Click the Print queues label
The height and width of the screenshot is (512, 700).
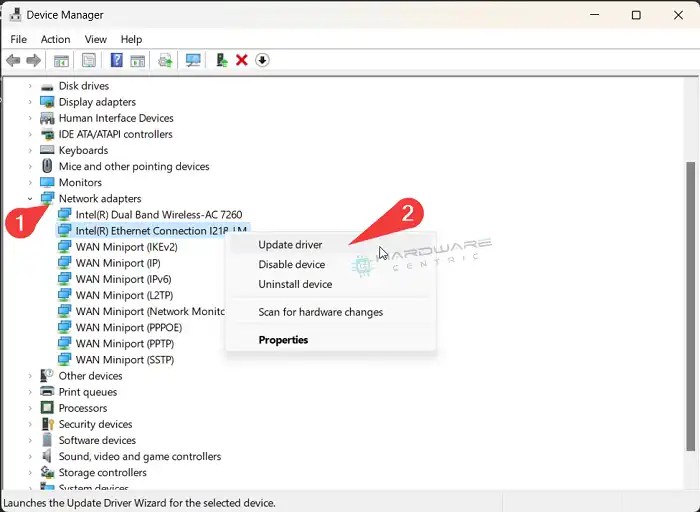pyautogui.click(x=88, y=392)
